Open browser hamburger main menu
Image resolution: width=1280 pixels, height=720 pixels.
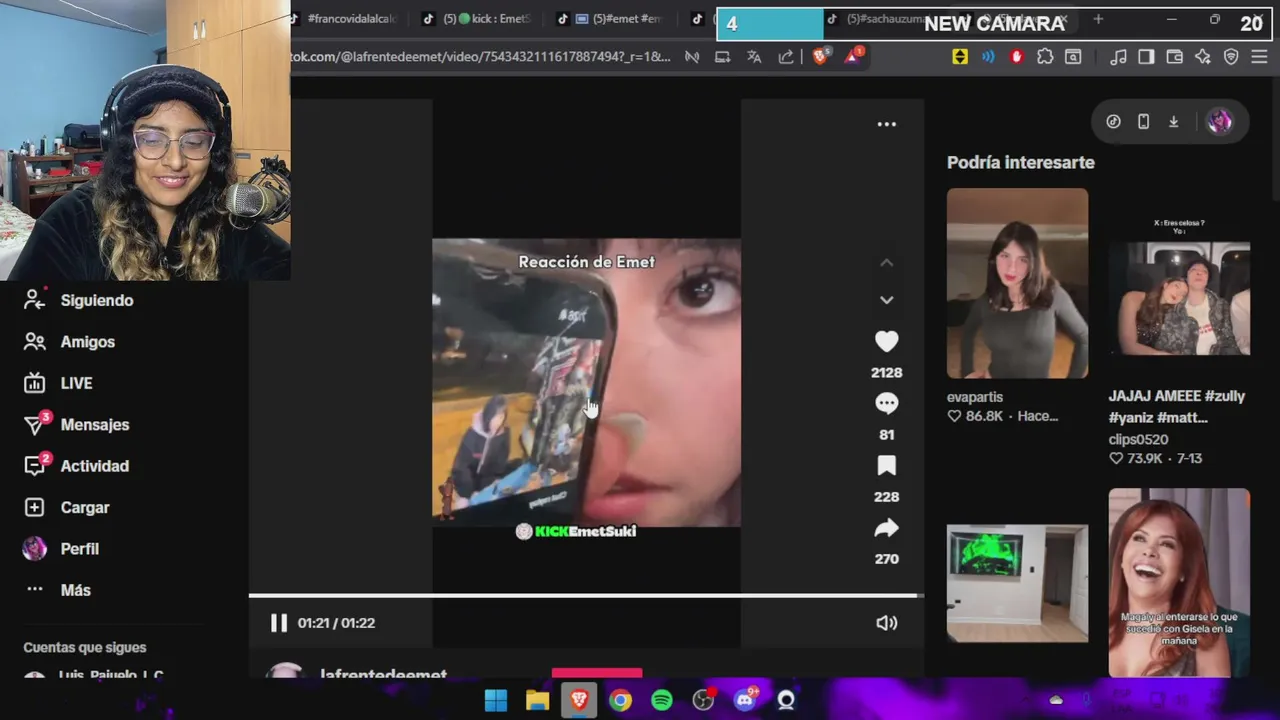[x=1261, y=57]
